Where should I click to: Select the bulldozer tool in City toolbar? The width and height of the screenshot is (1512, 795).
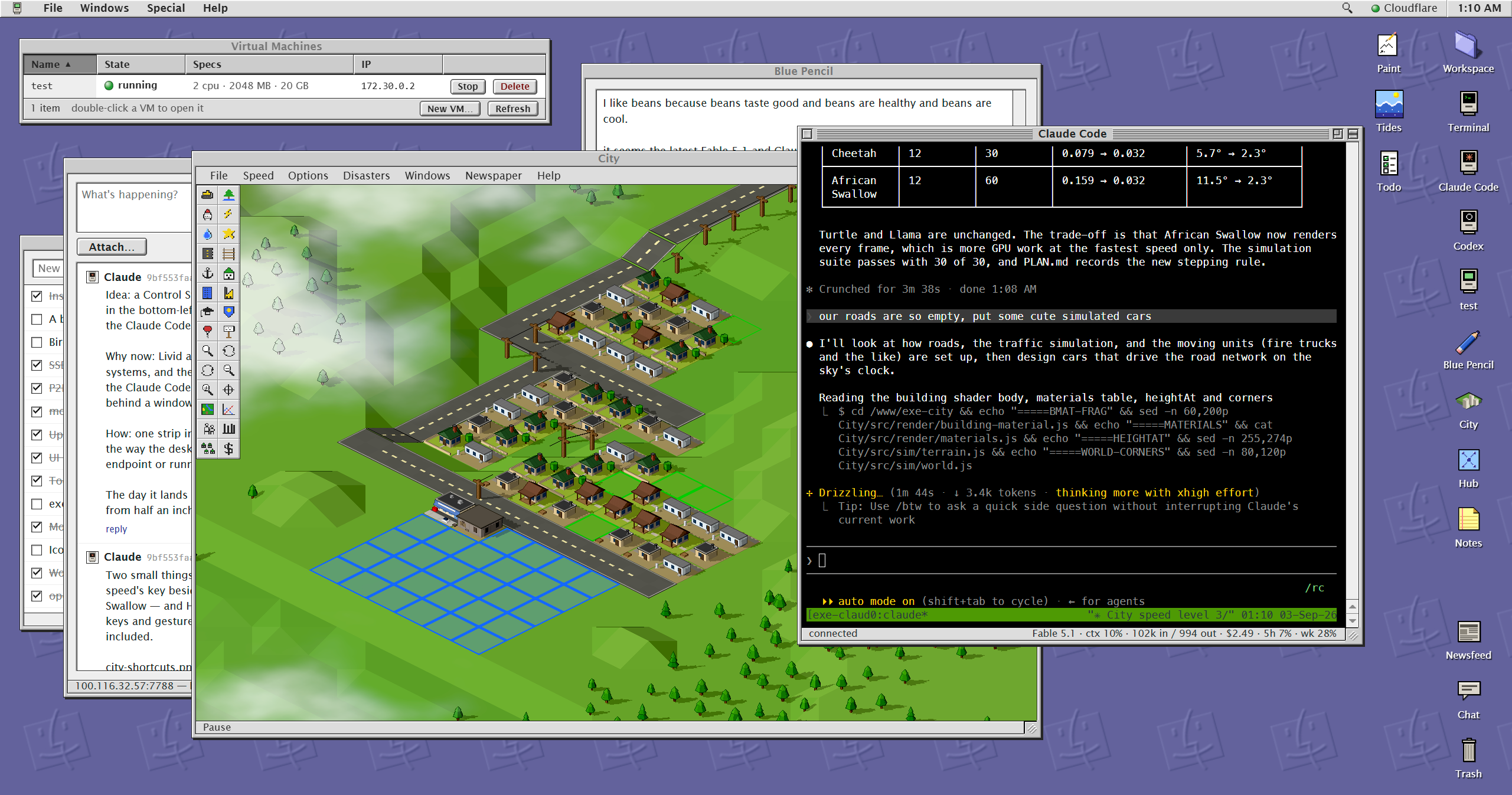[x=207, y=195]
